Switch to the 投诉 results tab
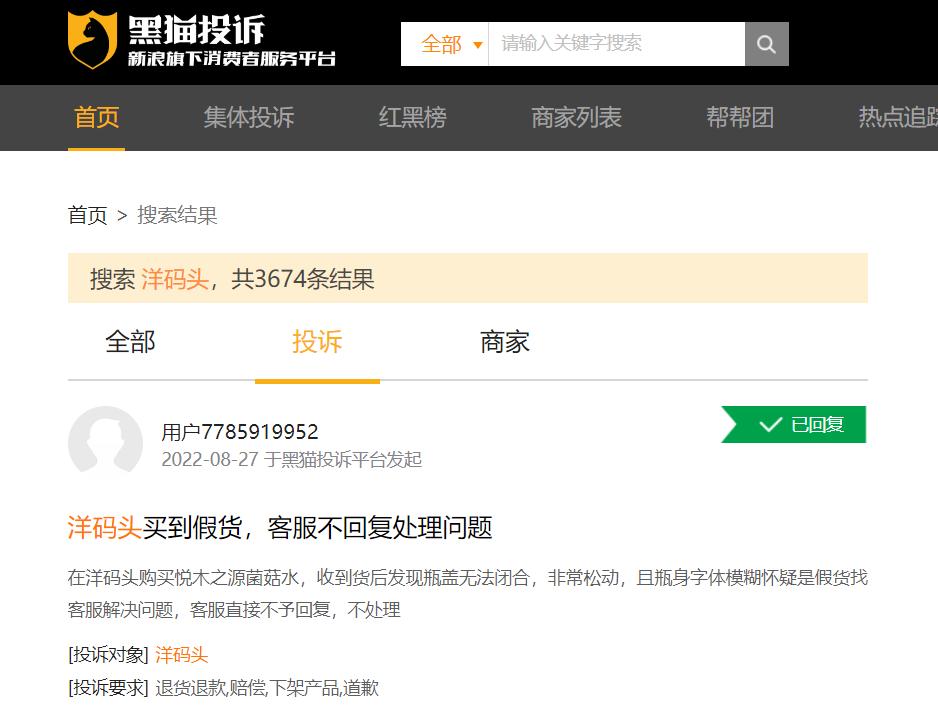 tap(317, 342)
